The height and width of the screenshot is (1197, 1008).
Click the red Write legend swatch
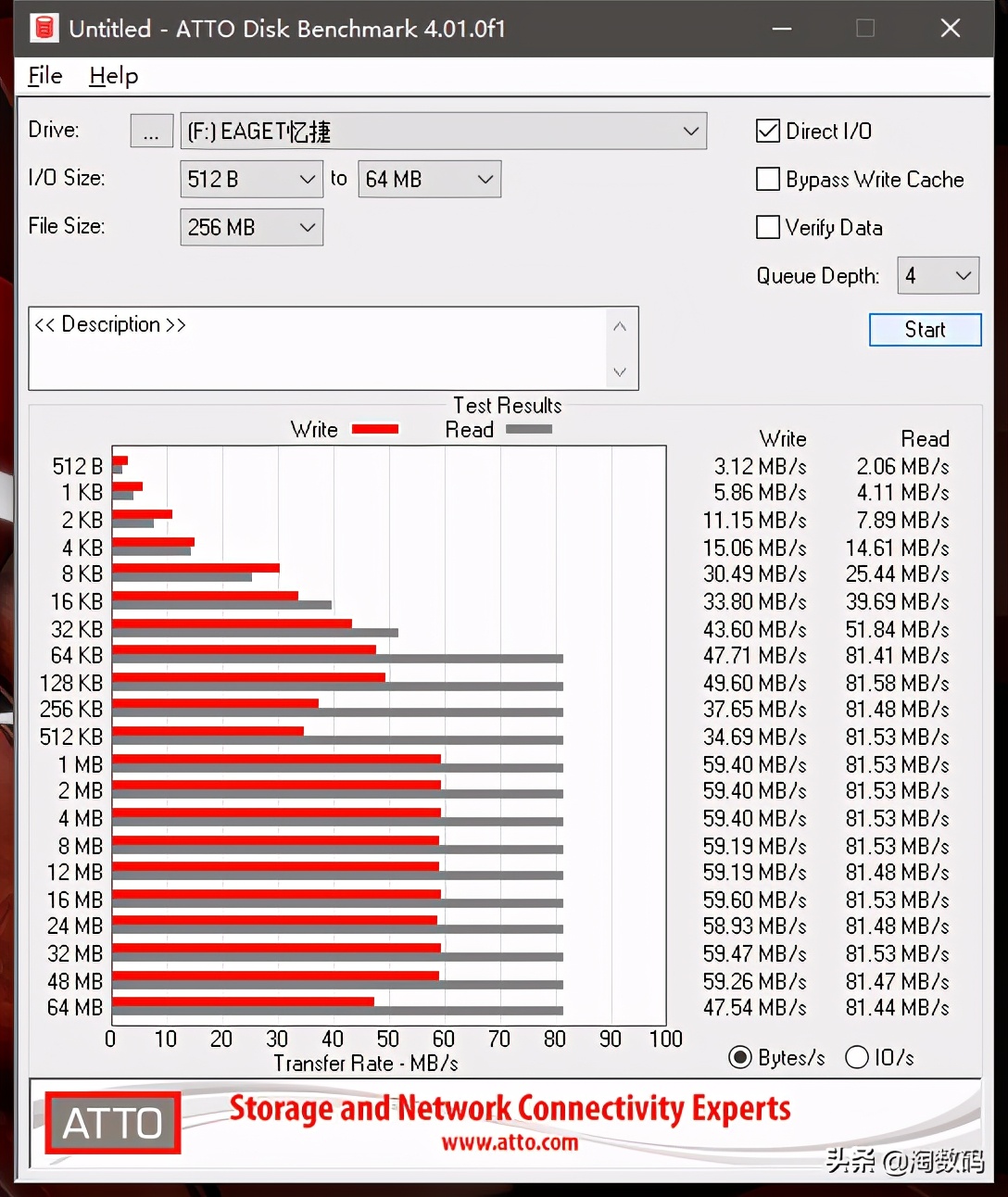[x=375, y=429]
